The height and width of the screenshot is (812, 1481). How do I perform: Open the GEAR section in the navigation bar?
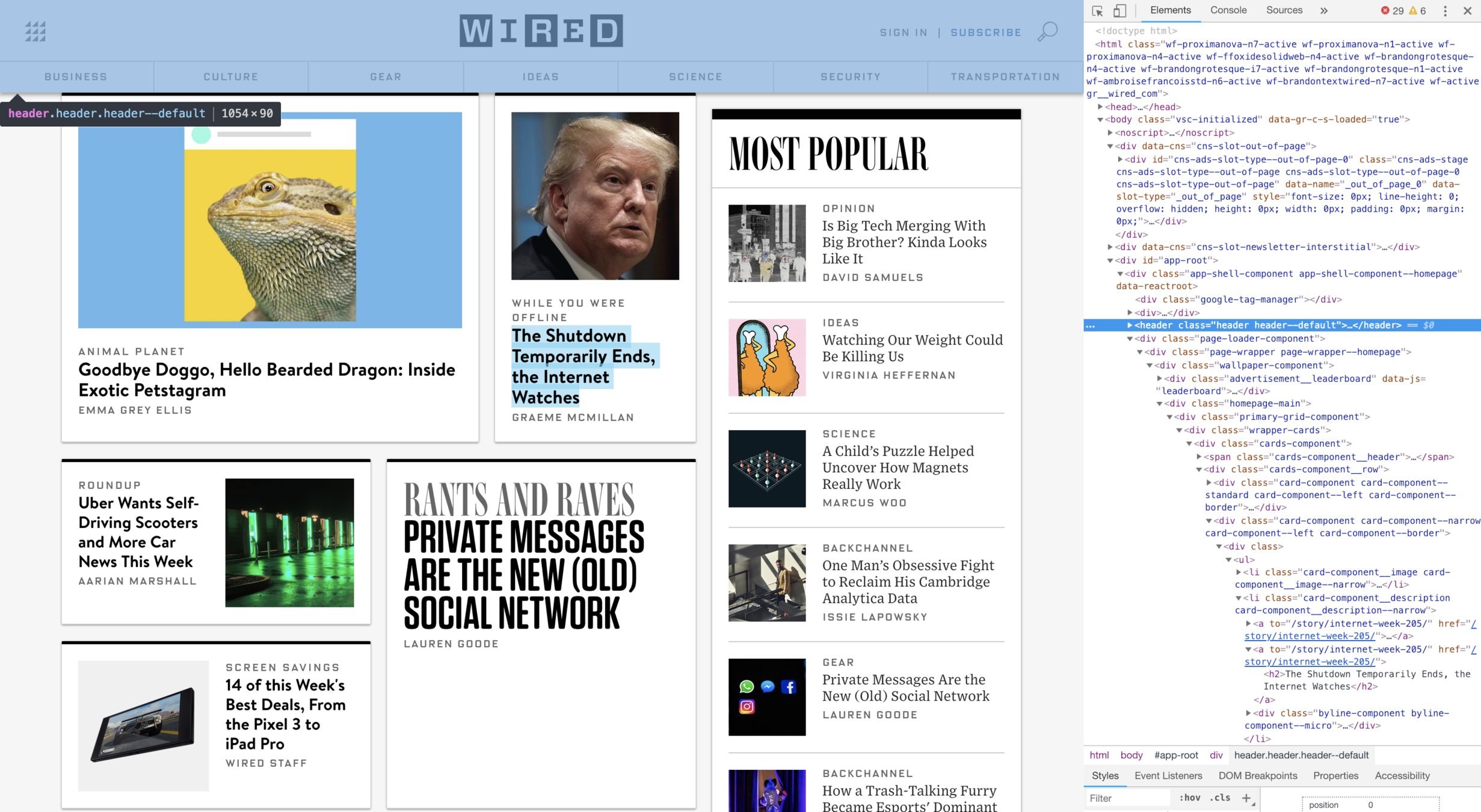(x=386, y=76)
